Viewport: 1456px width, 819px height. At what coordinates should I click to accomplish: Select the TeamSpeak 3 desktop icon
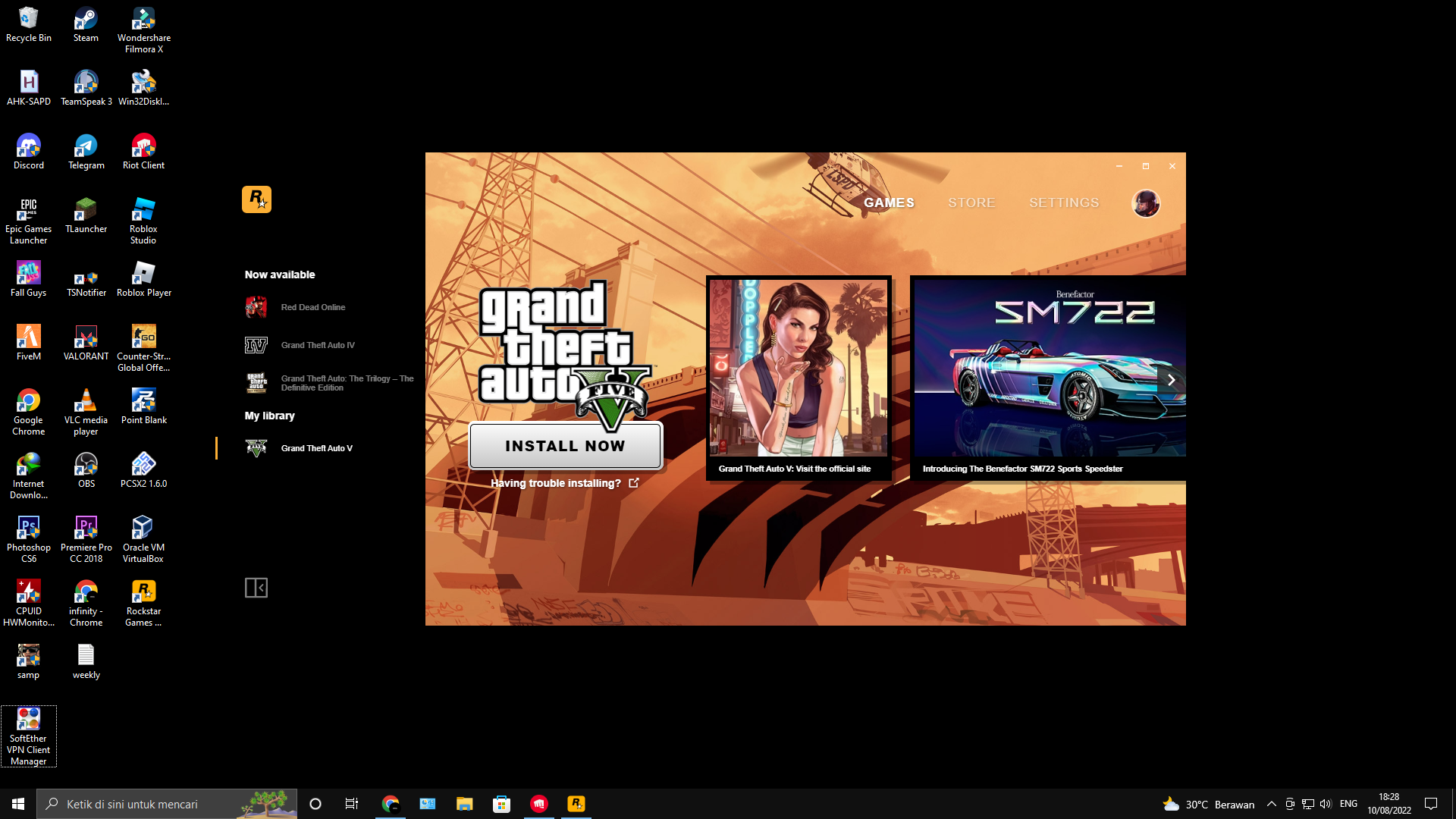[x=86, y=89]
